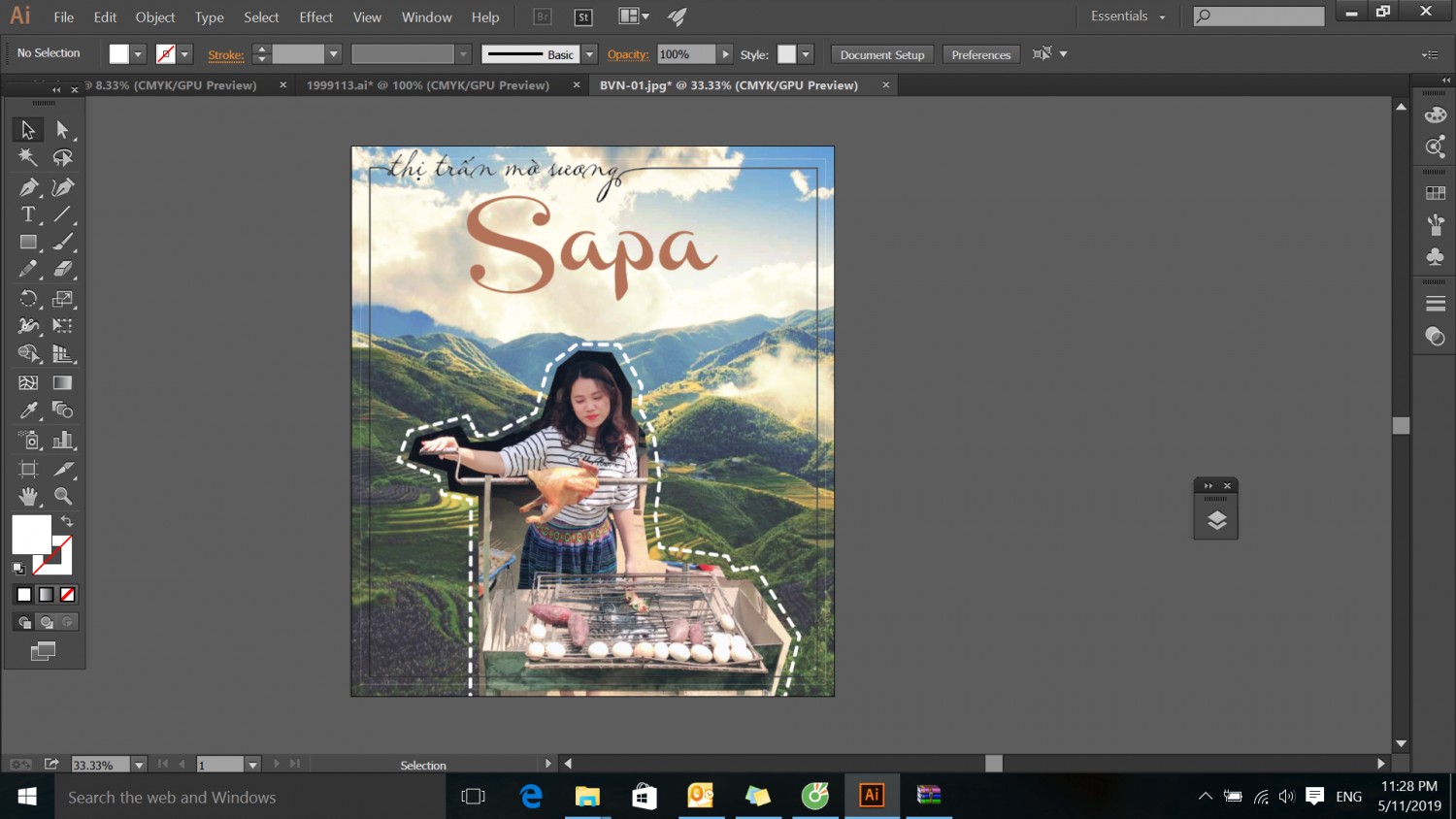The height and width of the screenshot is (819, 1456).
Task: Choose the Paintbrush tool
Action: click(x=63, y=242)
